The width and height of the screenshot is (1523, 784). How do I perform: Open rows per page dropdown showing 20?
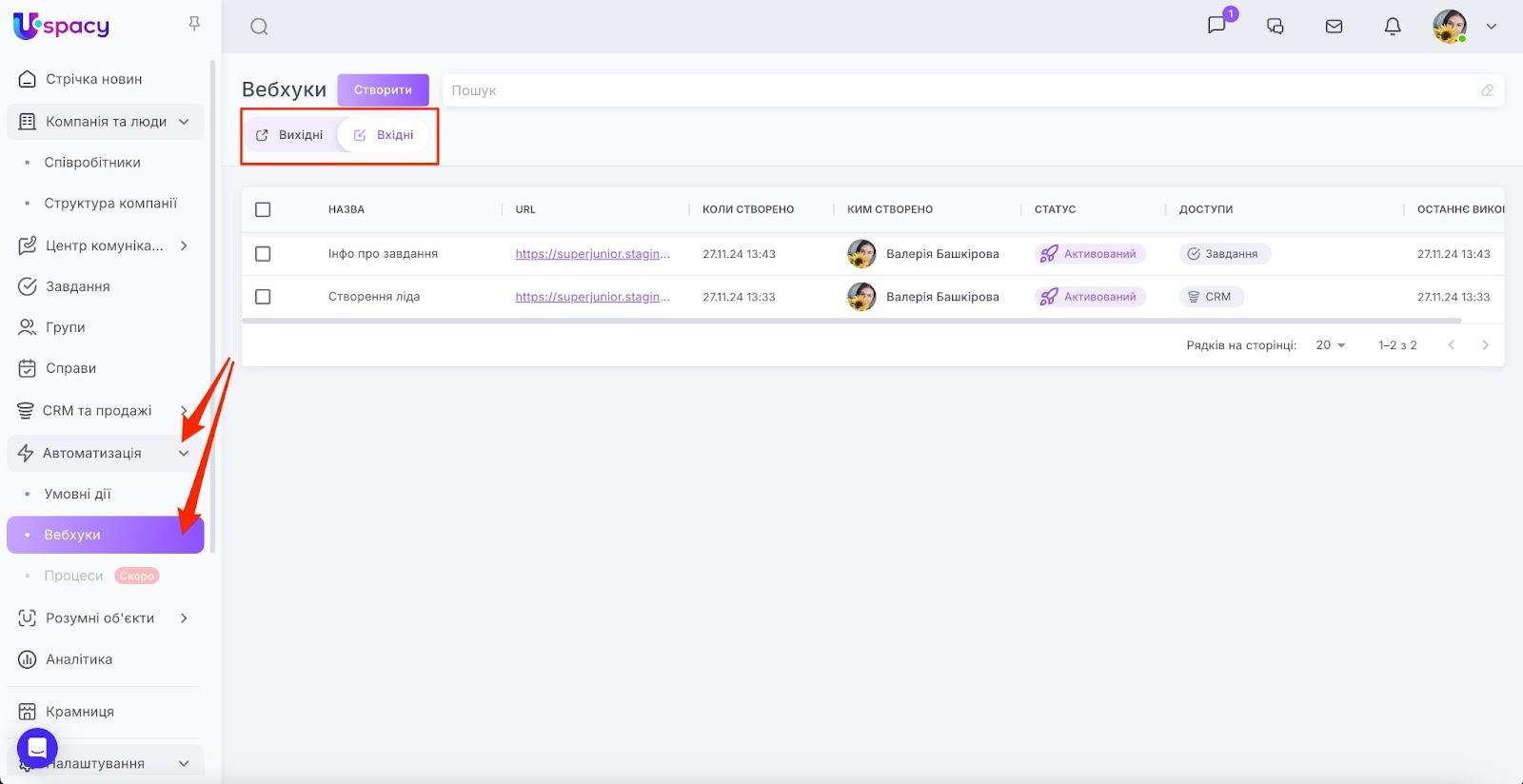point(1330,345)
